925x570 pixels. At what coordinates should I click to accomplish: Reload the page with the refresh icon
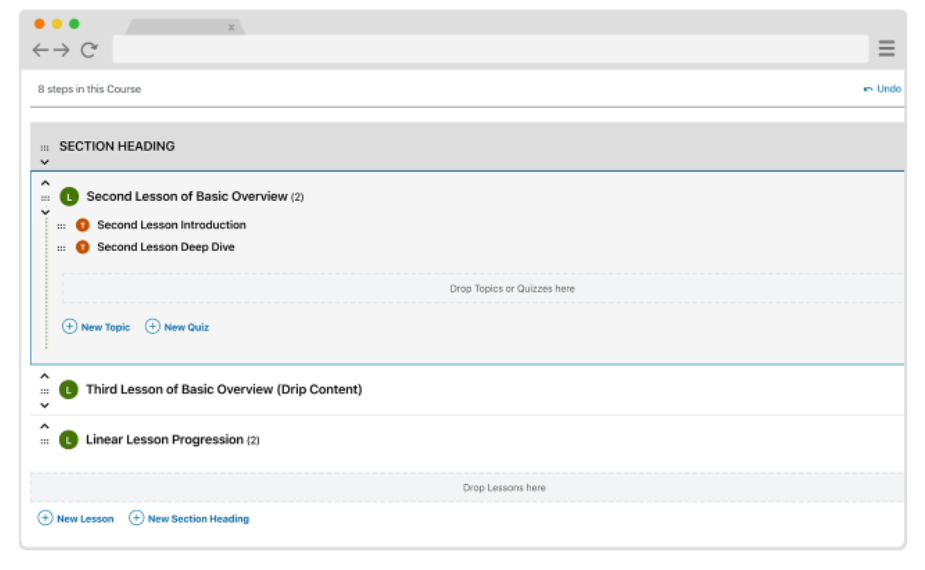click(89, 50)
